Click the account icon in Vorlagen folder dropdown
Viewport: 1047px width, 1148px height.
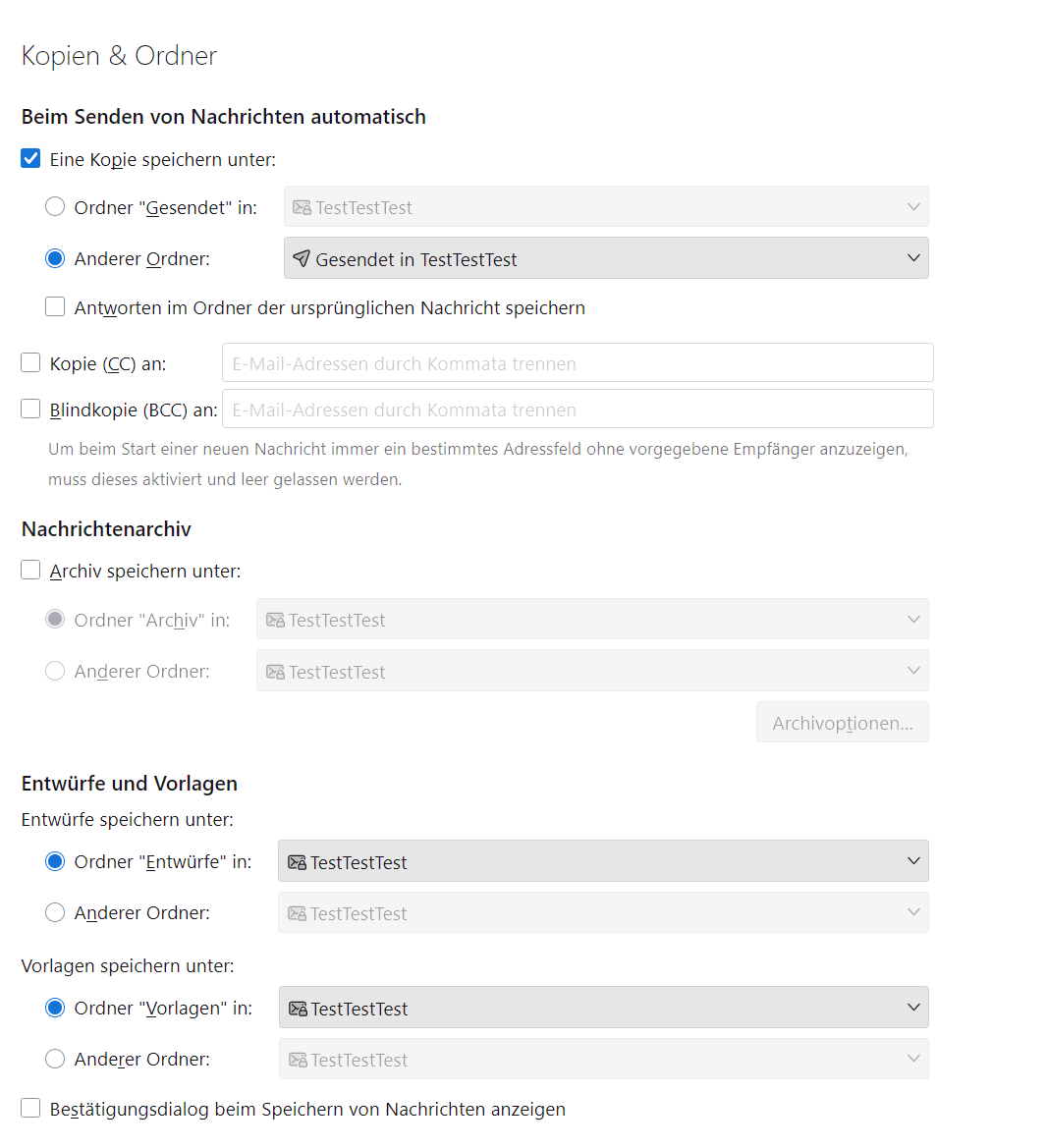coord(298,1009)
